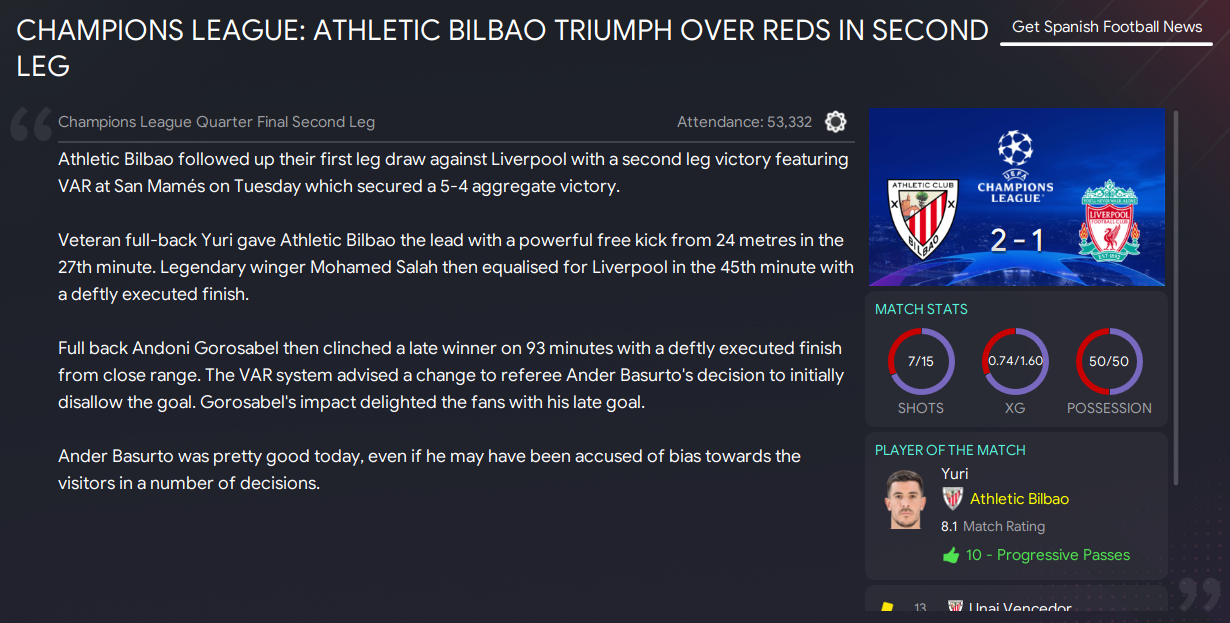Click the Athletic Club crest in the match banner

[x=923, y=216]
